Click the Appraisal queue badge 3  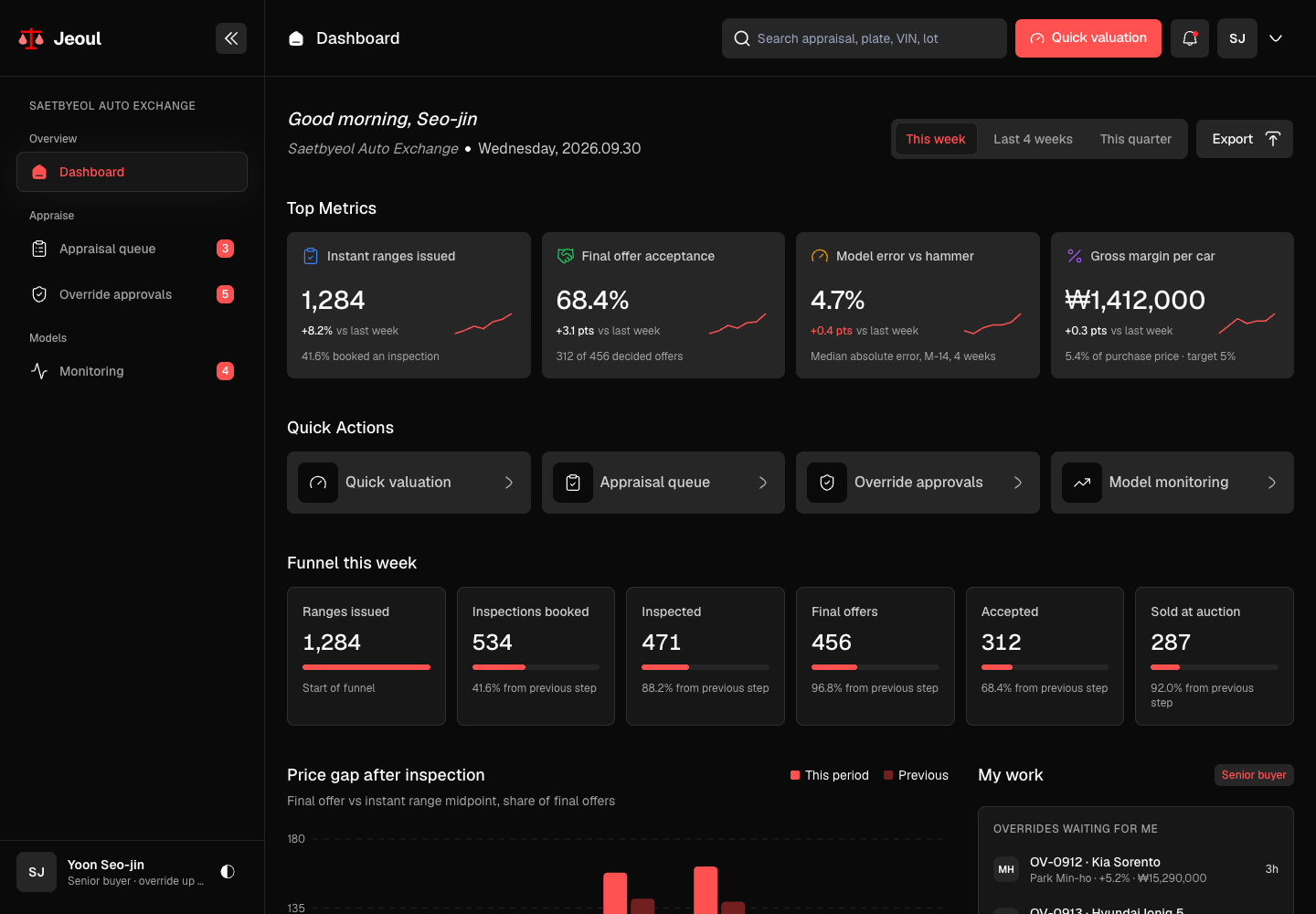tap(225, 249)
